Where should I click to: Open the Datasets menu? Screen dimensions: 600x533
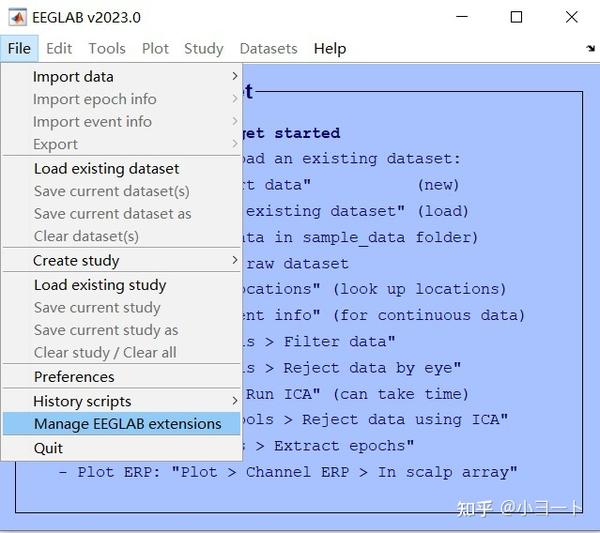tap(268, 48)
